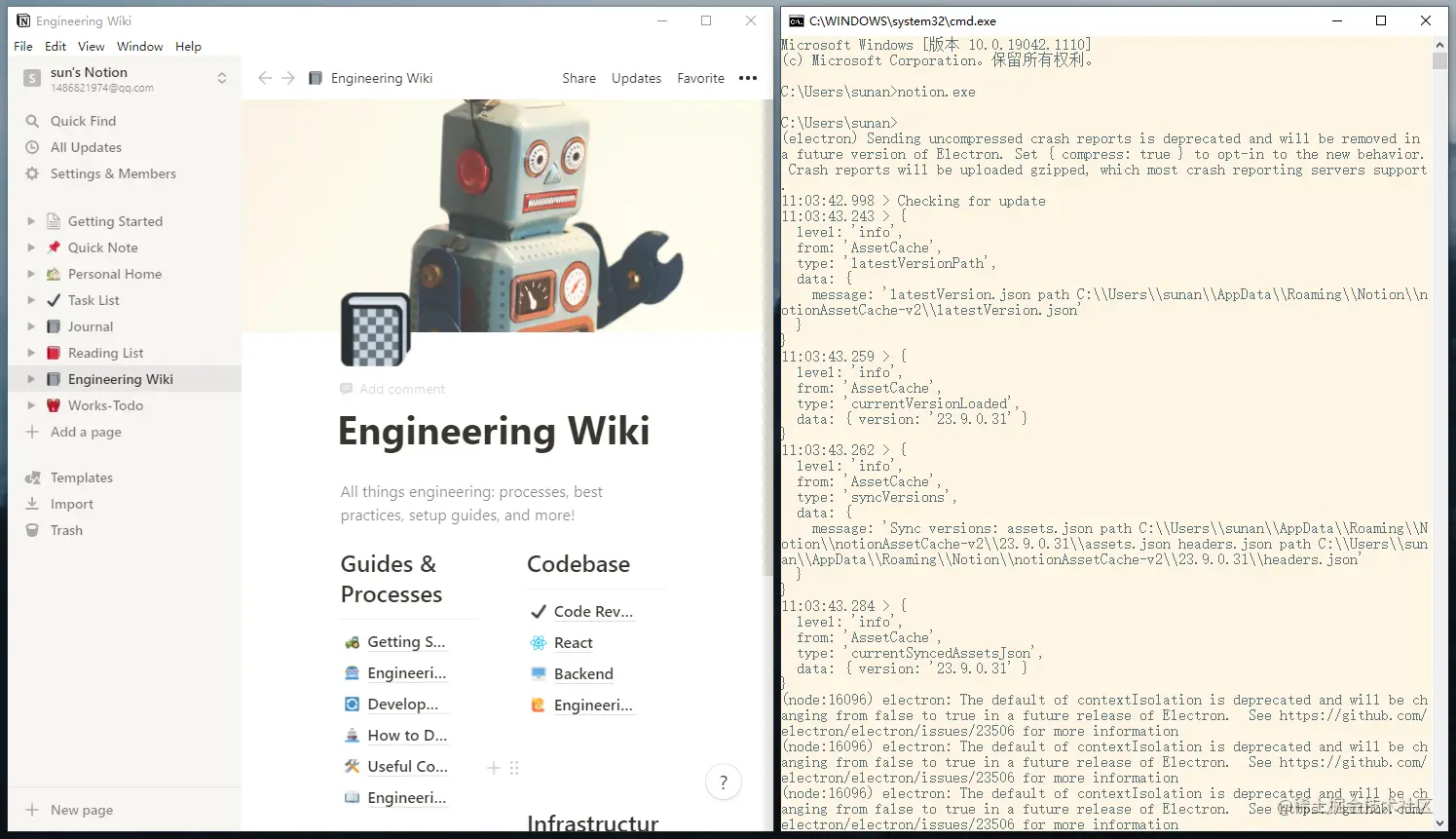Click the Quick Note pin icon
Viewport: 1456px width, 839px height.
click(x=54, y=248)
